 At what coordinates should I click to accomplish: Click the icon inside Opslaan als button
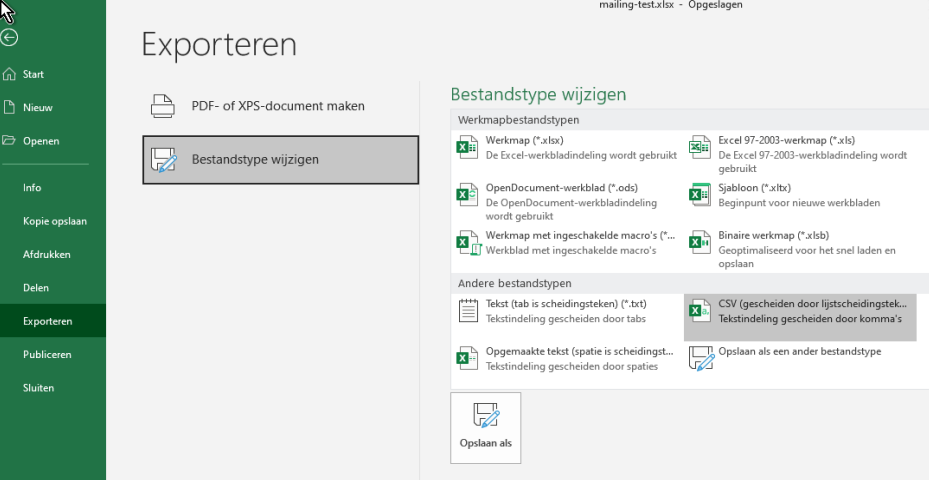[x=486, y=415]
